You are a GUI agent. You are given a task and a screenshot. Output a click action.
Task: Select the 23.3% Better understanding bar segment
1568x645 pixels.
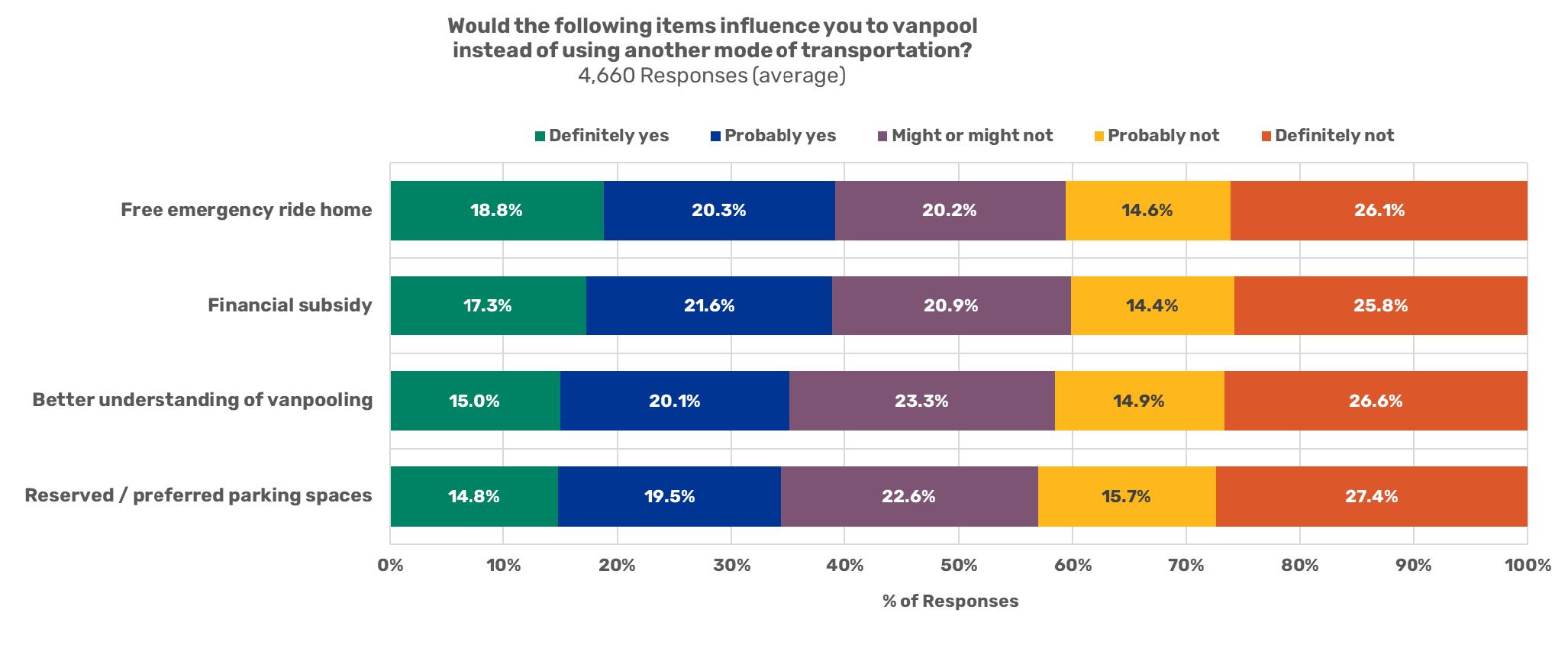(x=922, y=401)
